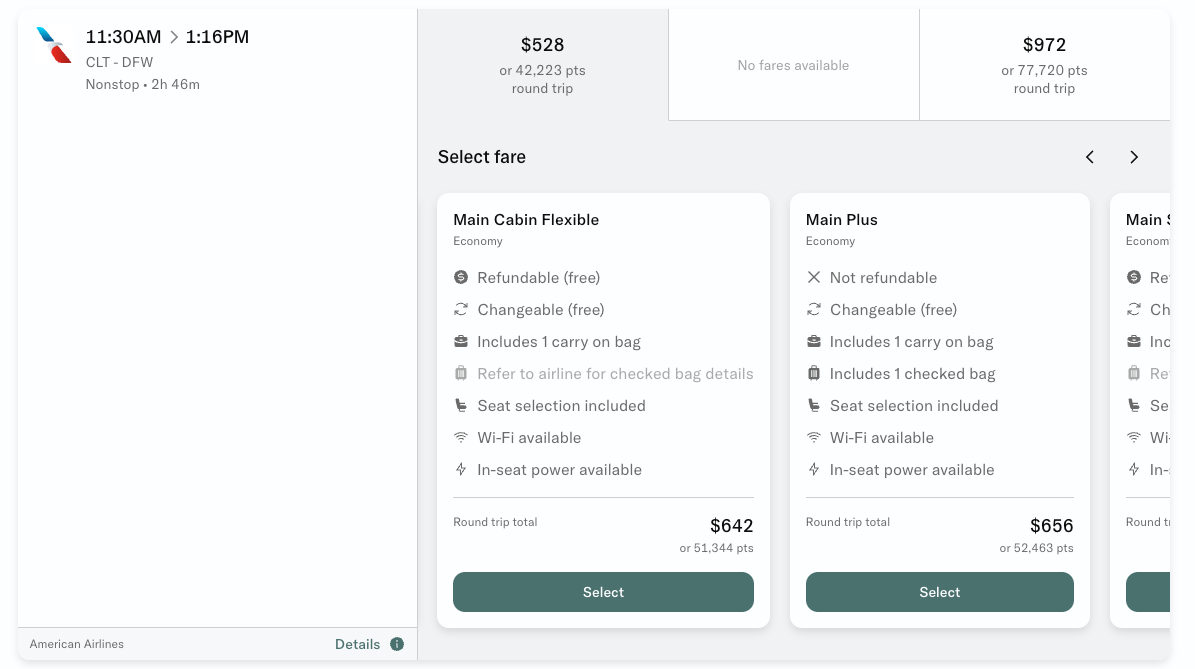Select the Main Cabin Flexible fare

[603, 592]
